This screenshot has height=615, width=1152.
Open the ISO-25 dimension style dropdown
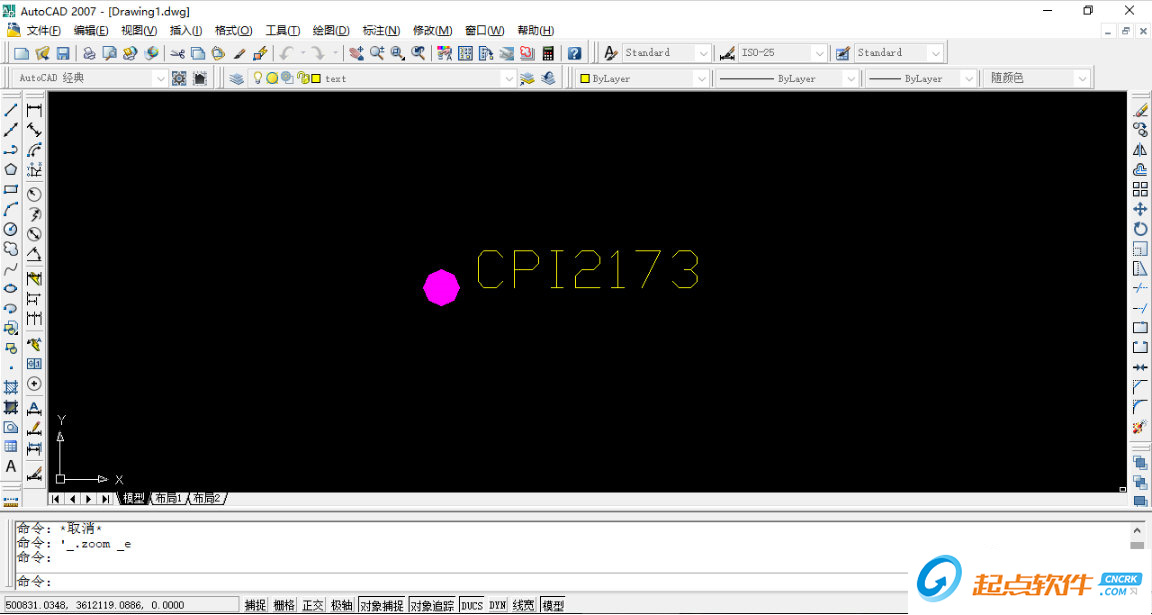click(x=819, y=53)
